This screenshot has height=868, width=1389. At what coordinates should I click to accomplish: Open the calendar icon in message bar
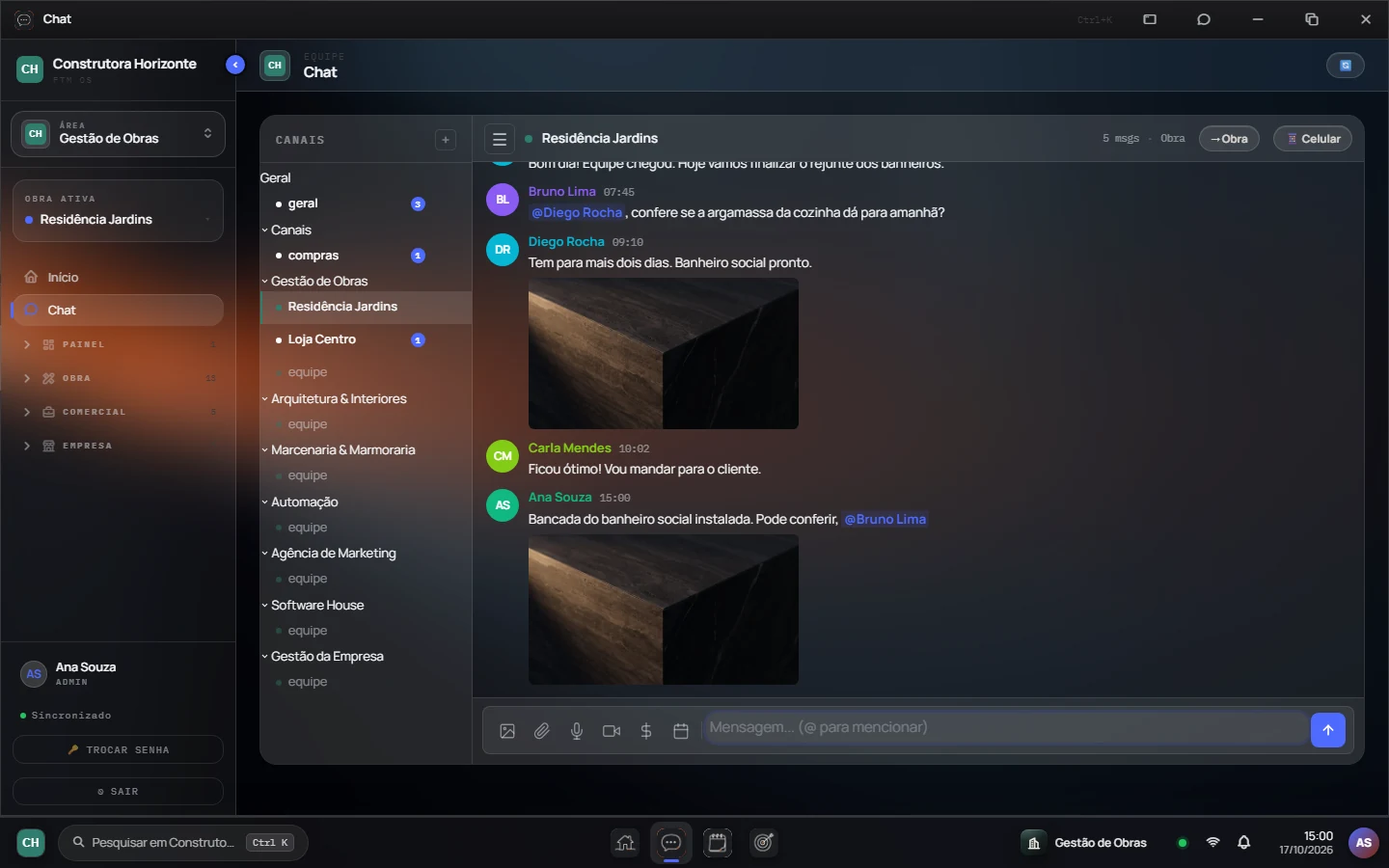click(x=681, y=731)
